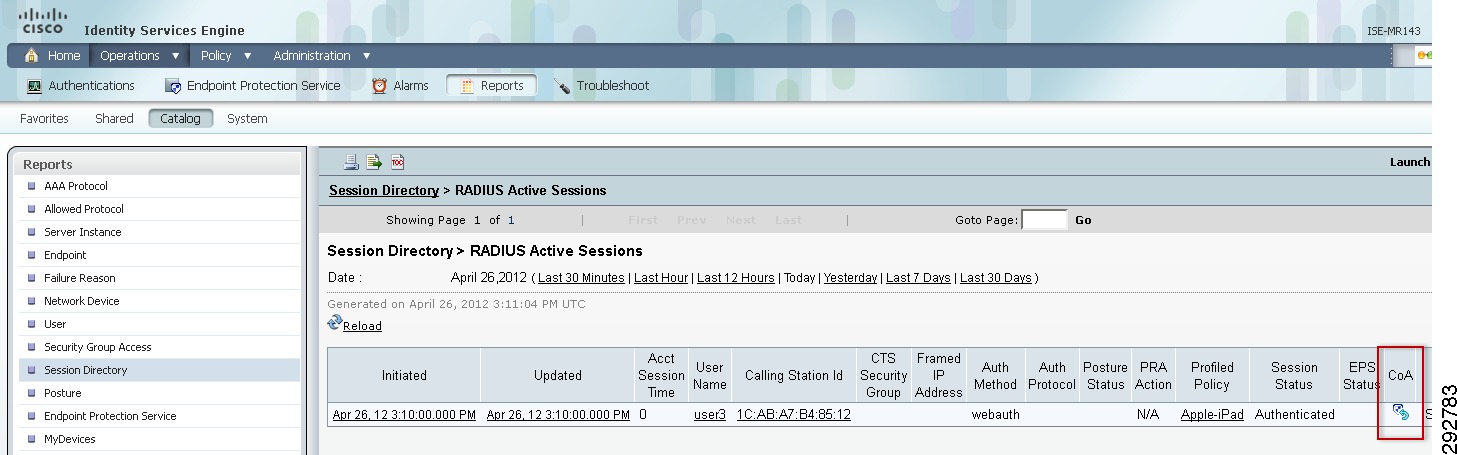Switch to the System tab
1457x455 pixels.
coord(247,118)
